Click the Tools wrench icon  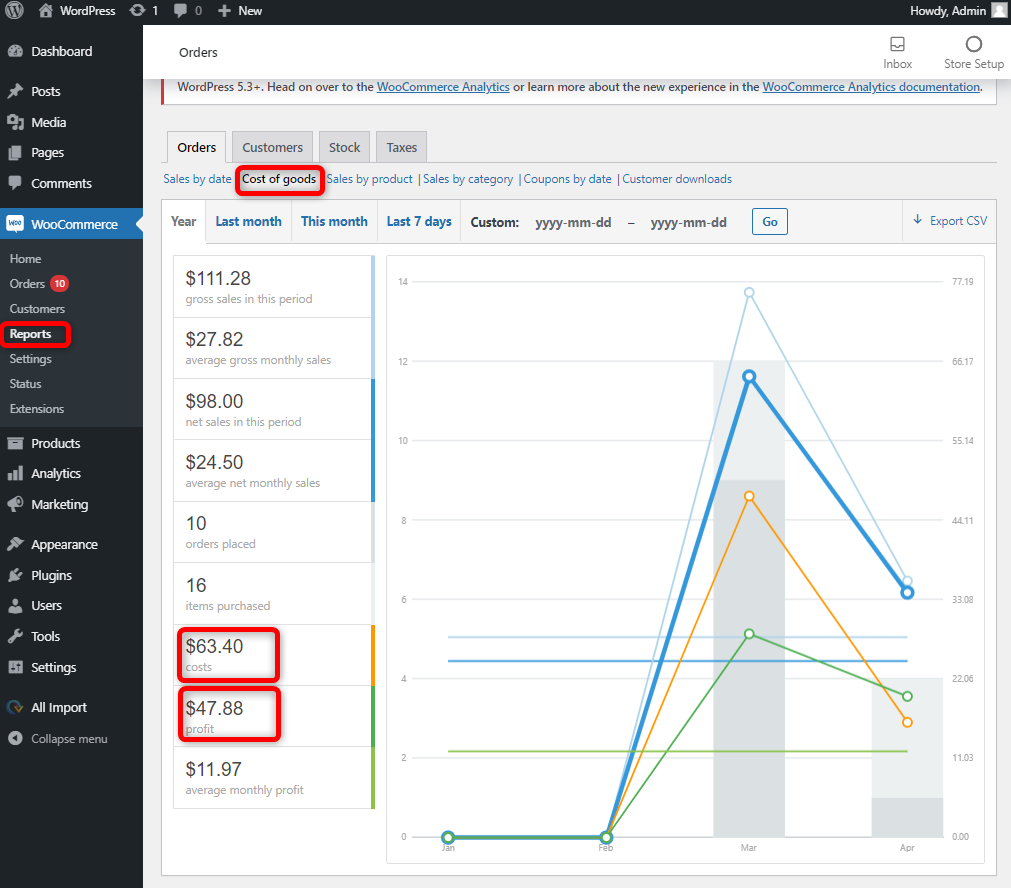pos(15,636)
